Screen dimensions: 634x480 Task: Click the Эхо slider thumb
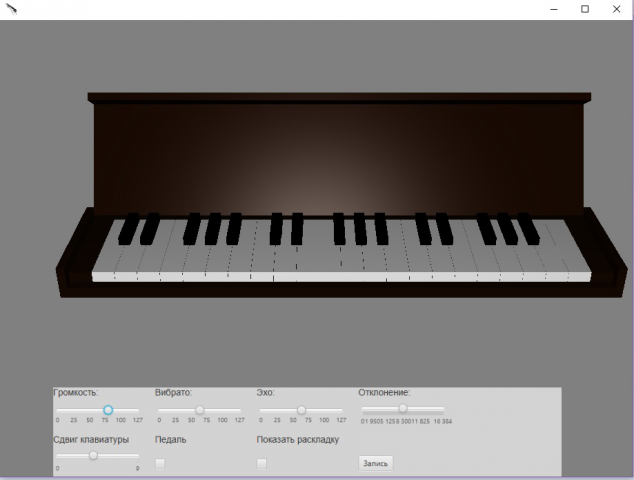[x=301, y=410]
